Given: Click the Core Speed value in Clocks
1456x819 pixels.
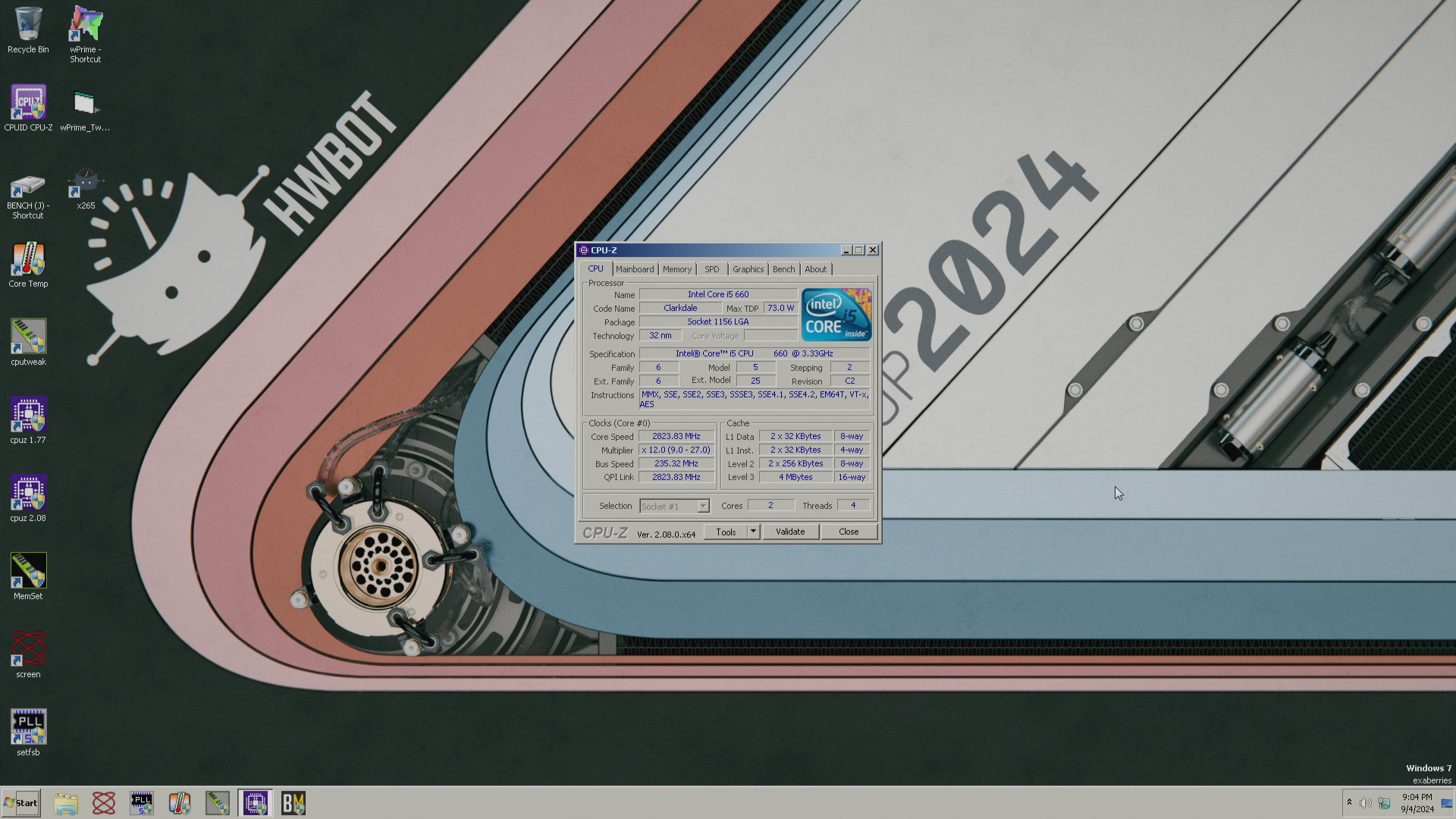Looking at the screenshot, I should pyautogui.click(x=676, y=436).
